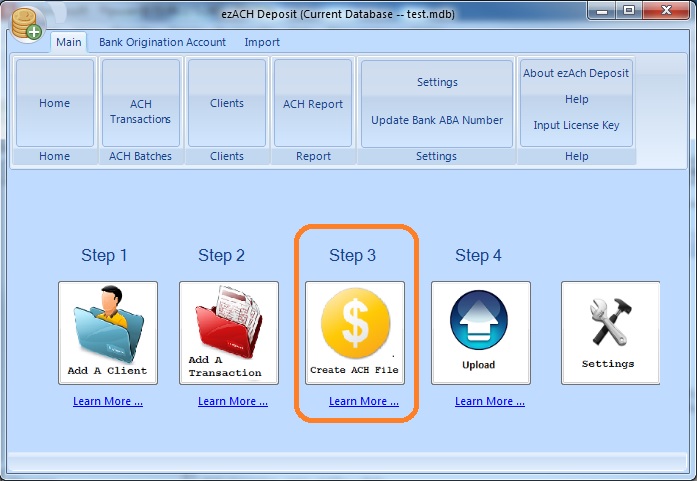Select the Main ribbon tab
Image resolution: width=697 pixels, height=481 pixels.
click(69, 42)
